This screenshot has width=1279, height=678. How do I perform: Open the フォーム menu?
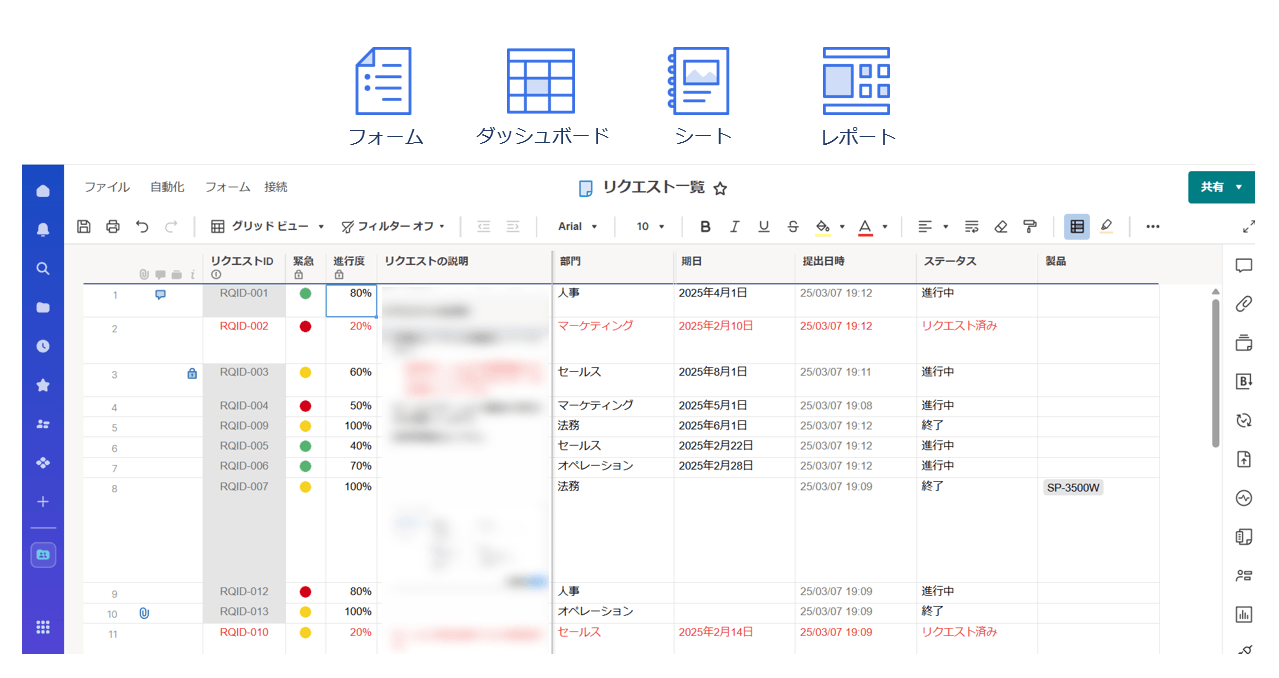227,187
